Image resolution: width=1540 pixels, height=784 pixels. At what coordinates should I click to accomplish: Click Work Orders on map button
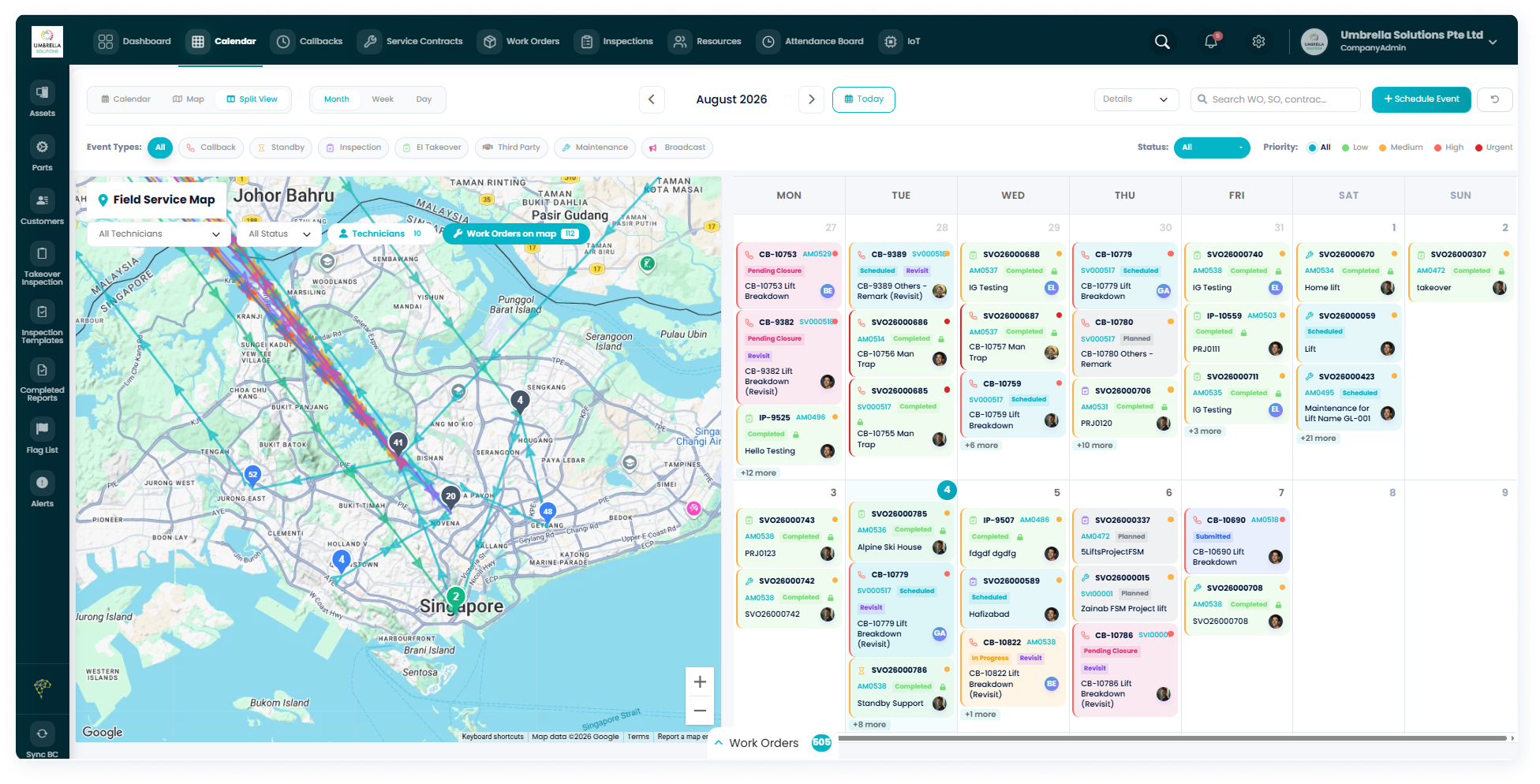click(x=517, y=233)
